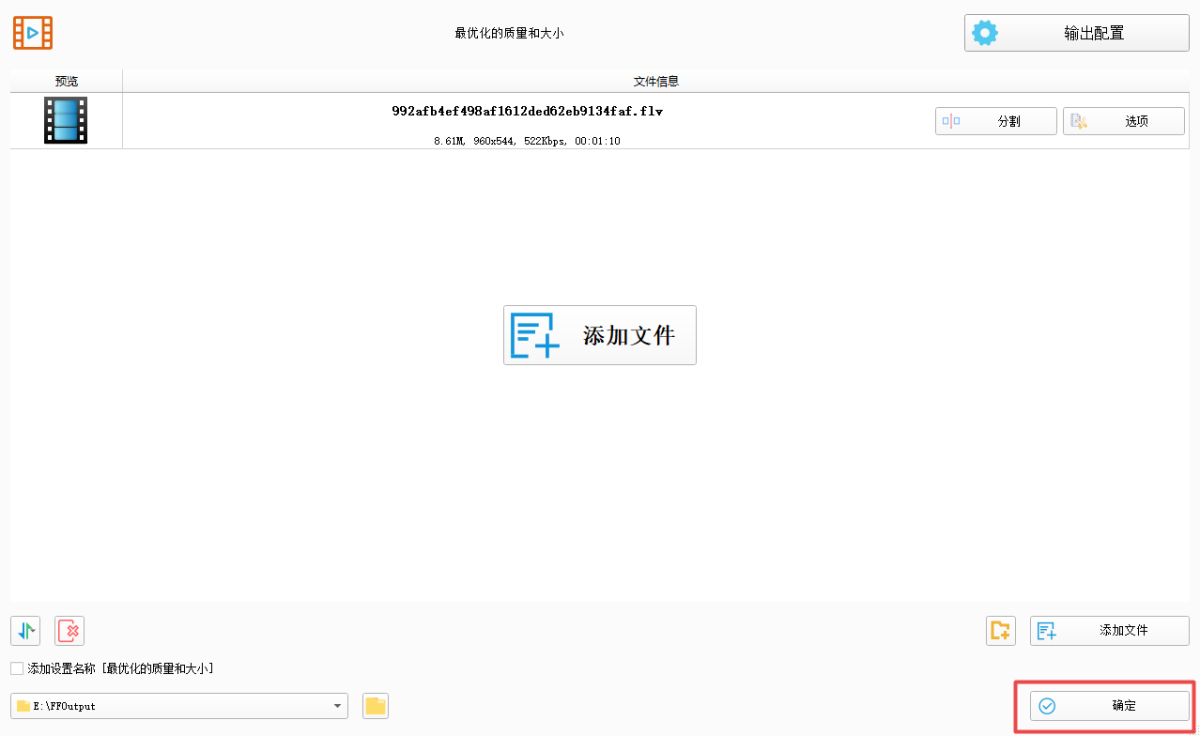1200x736 pixels.
Task: Click the bottom-right 添加文件 button
Action: [1110, 630]
